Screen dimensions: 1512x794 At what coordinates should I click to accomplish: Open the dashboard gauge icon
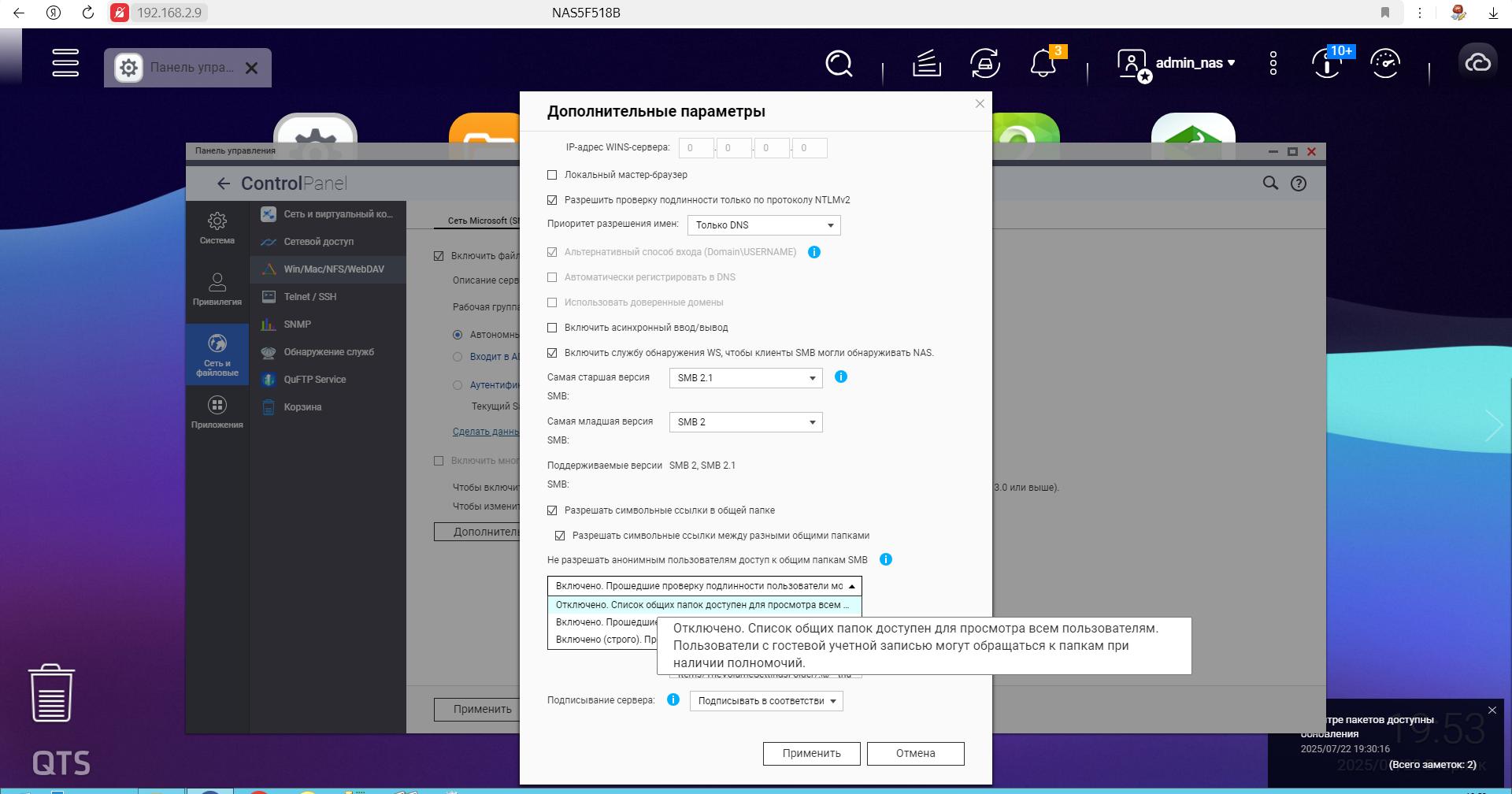pos(1385,63)
